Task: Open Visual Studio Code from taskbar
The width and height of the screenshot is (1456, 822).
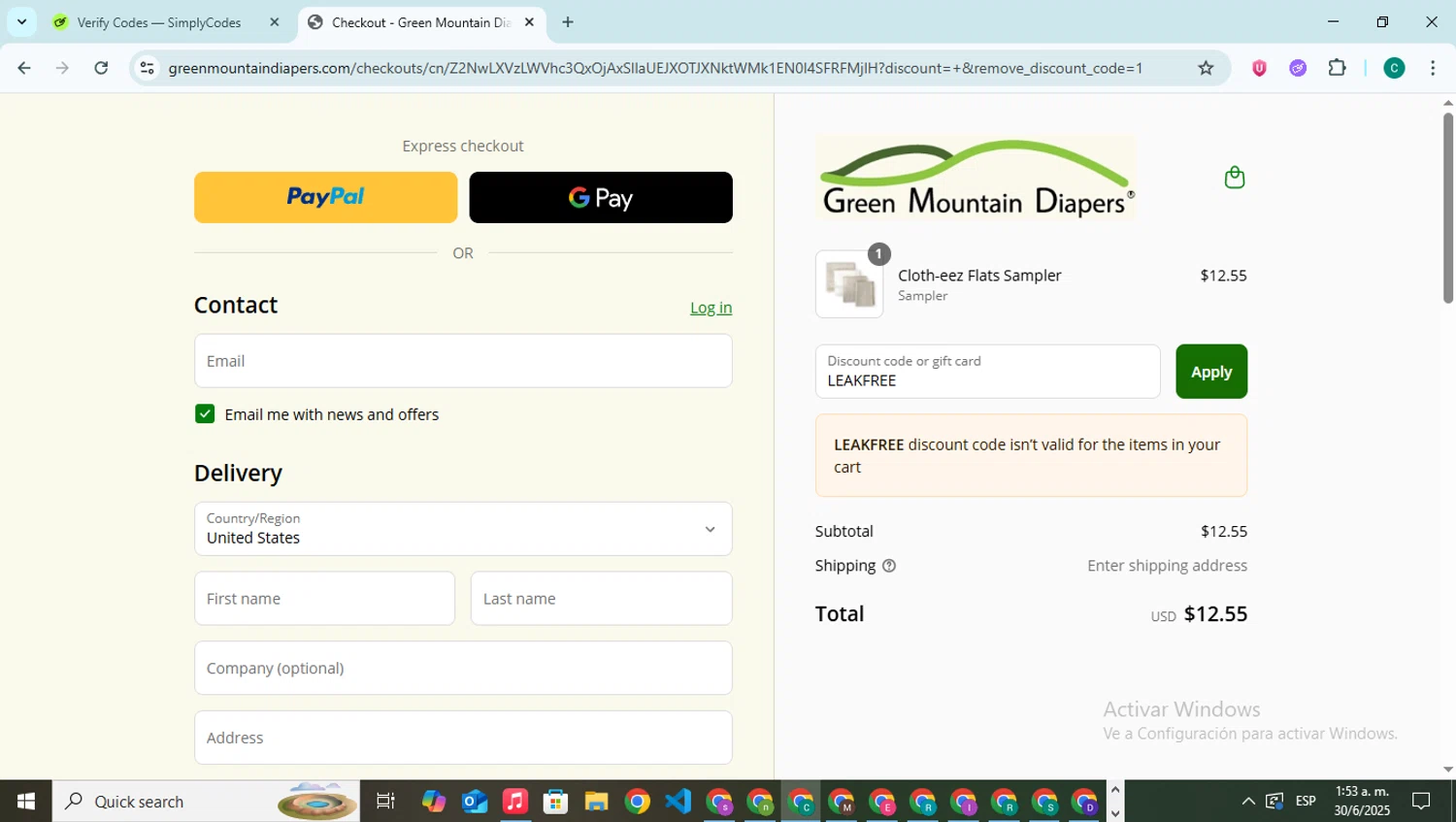Action: tap(678, 802)
